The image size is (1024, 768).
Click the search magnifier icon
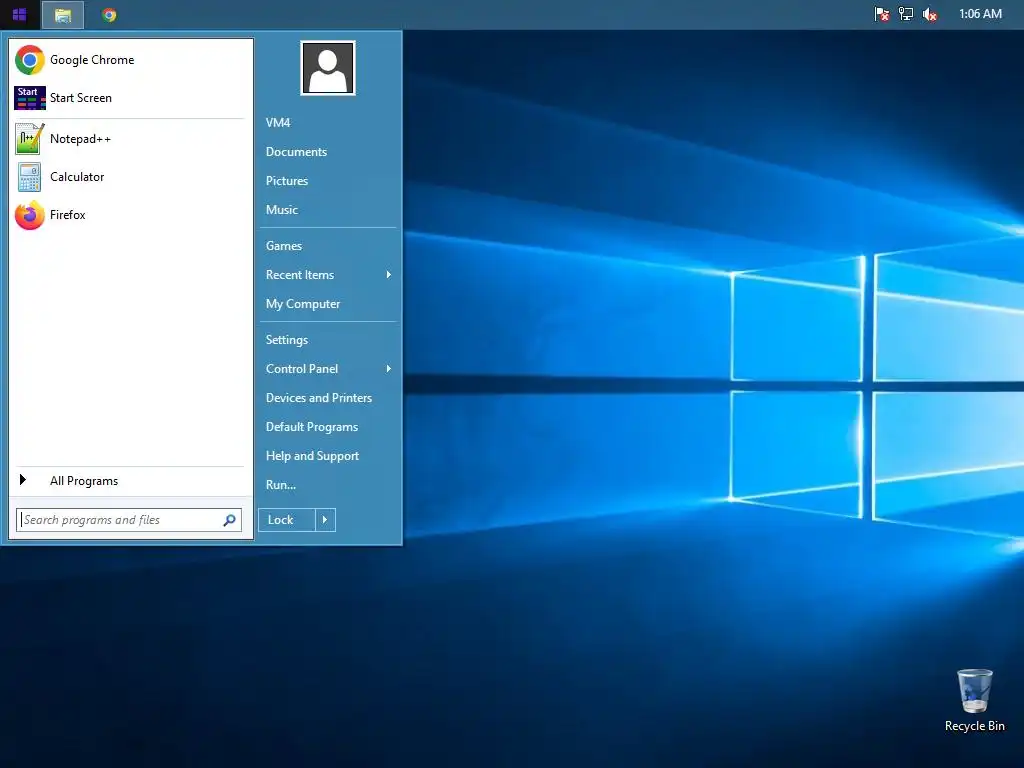[x=229, y=520]
